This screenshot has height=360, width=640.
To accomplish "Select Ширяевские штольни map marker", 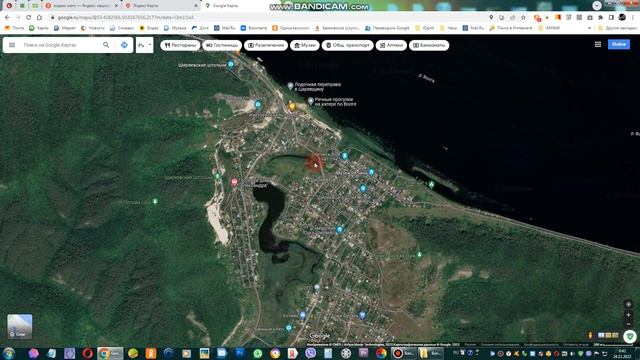I will [231, 64].
